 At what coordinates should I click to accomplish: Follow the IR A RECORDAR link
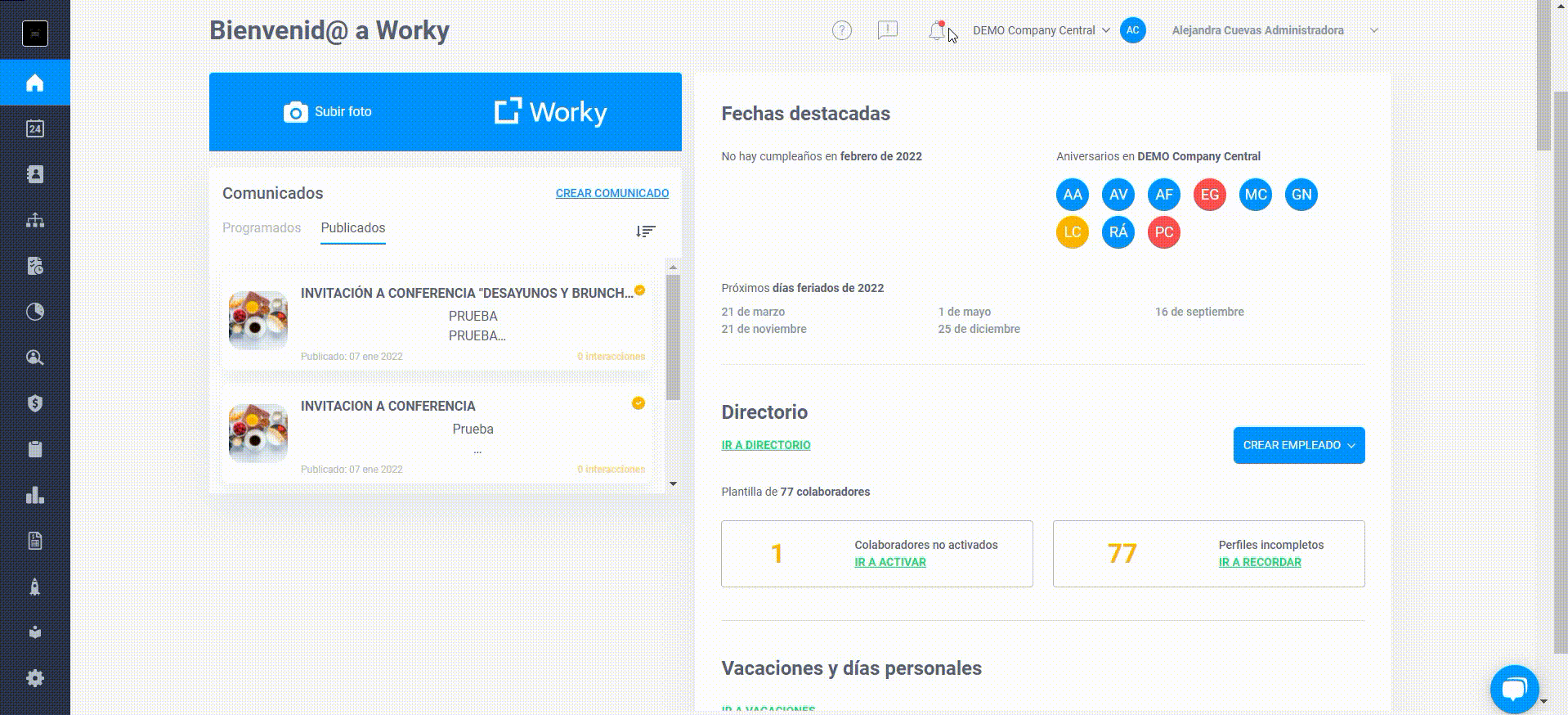tap(1260, 562)
